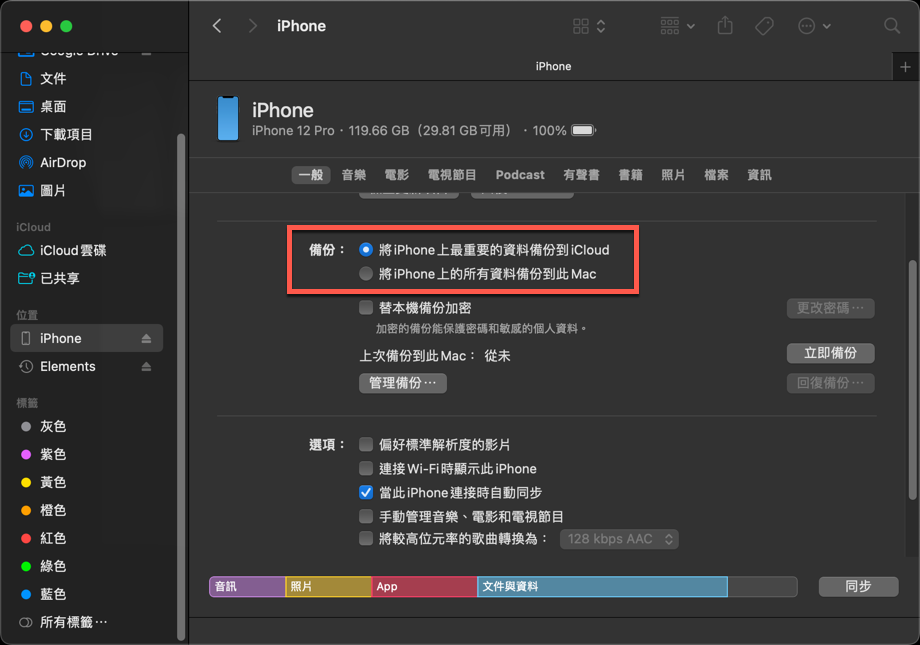Click the 同步 button

tap(858, 586)
